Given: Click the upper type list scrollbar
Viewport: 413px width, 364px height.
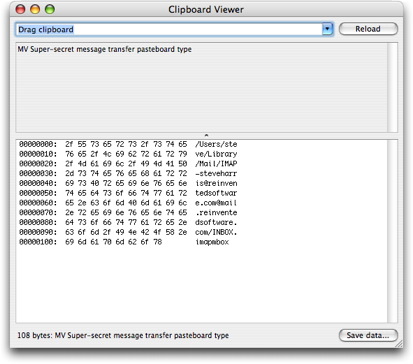Looking at the screenshot, I should (393, 87).
